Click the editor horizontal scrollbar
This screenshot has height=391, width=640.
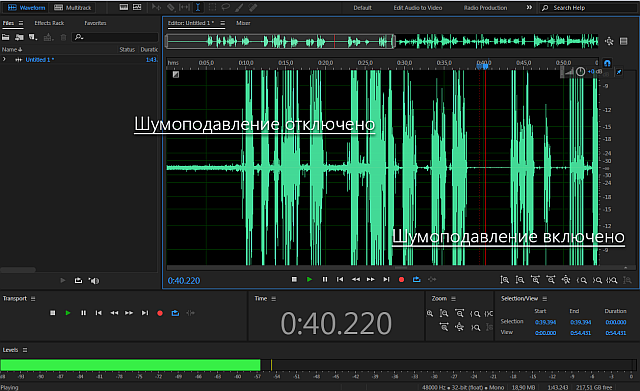pos(400,268)
